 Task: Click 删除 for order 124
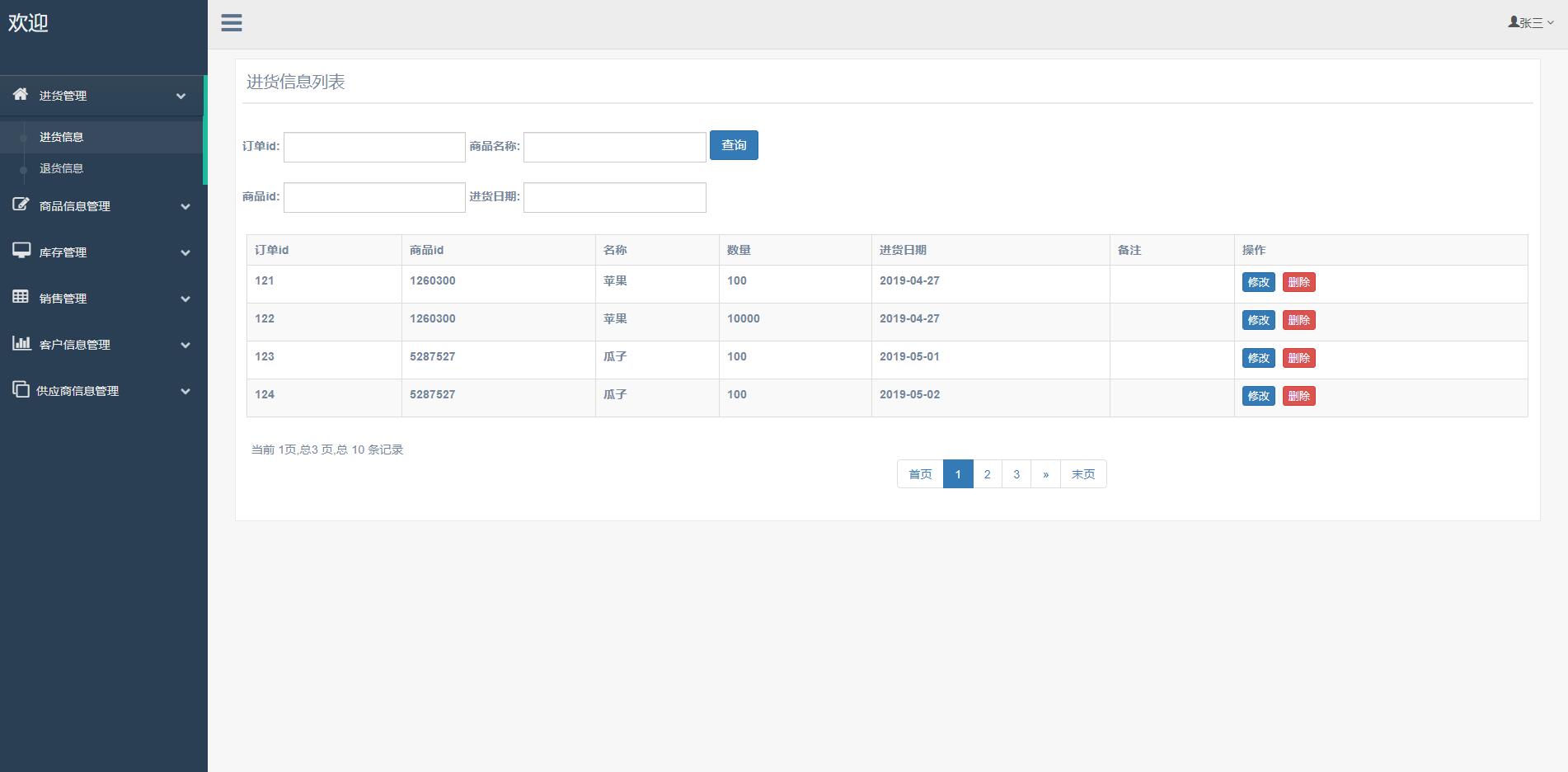tap(1298, 396)
